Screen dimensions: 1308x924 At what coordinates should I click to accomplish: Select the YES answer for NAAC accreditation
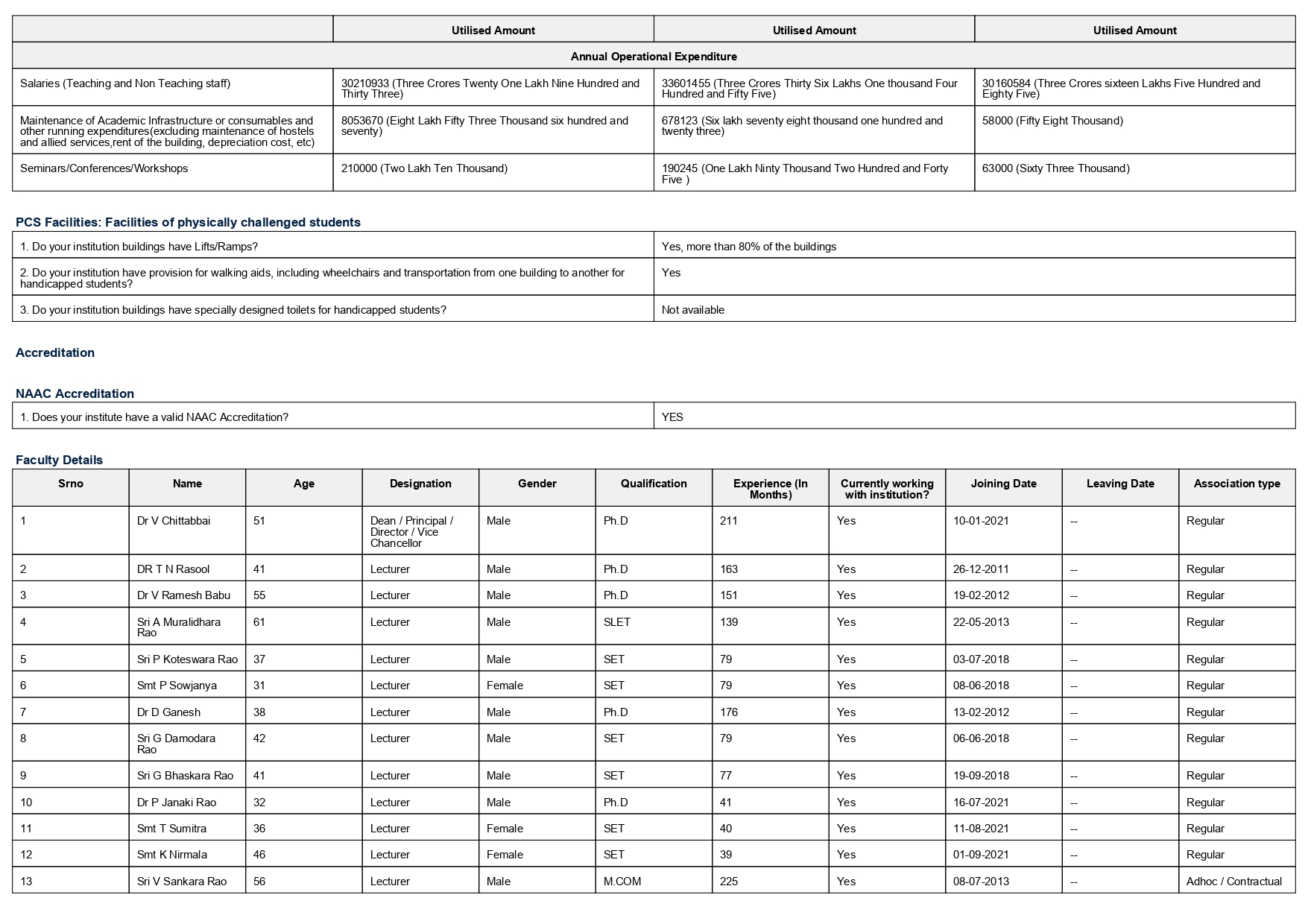672,417
